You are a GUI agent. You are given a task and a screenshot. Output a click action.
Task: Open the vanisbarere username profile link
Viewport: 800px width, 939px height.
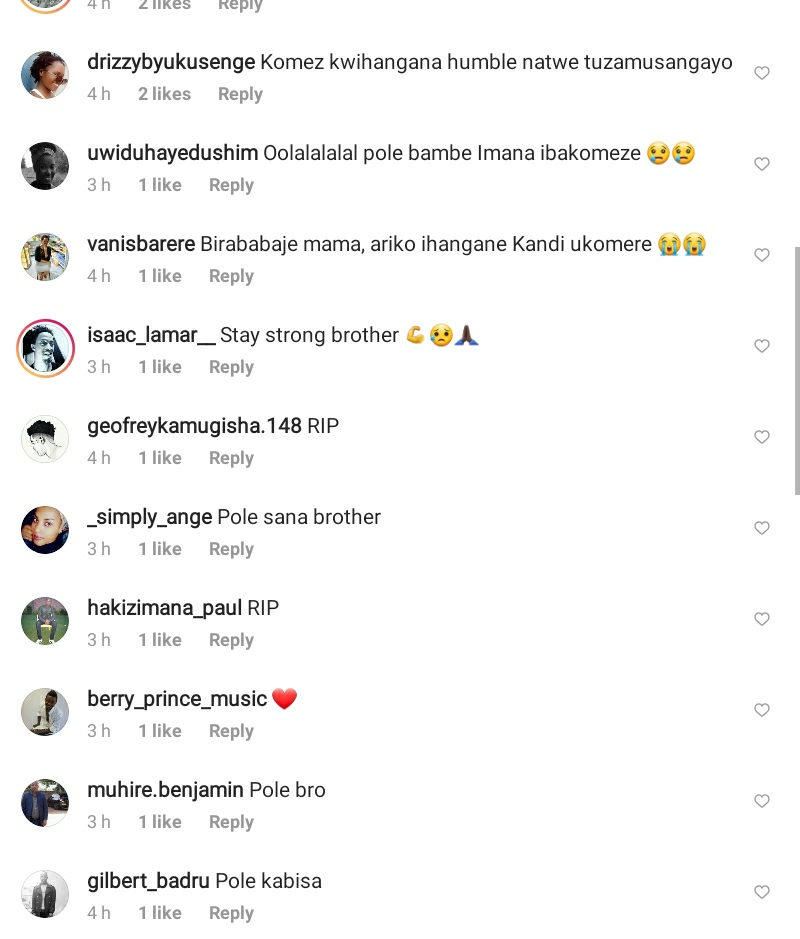[141, 244]
